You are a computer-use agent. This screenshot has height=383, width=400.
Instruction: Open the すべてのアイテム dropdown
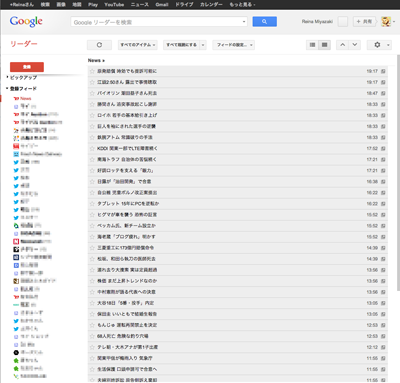(x=138, y=45)
